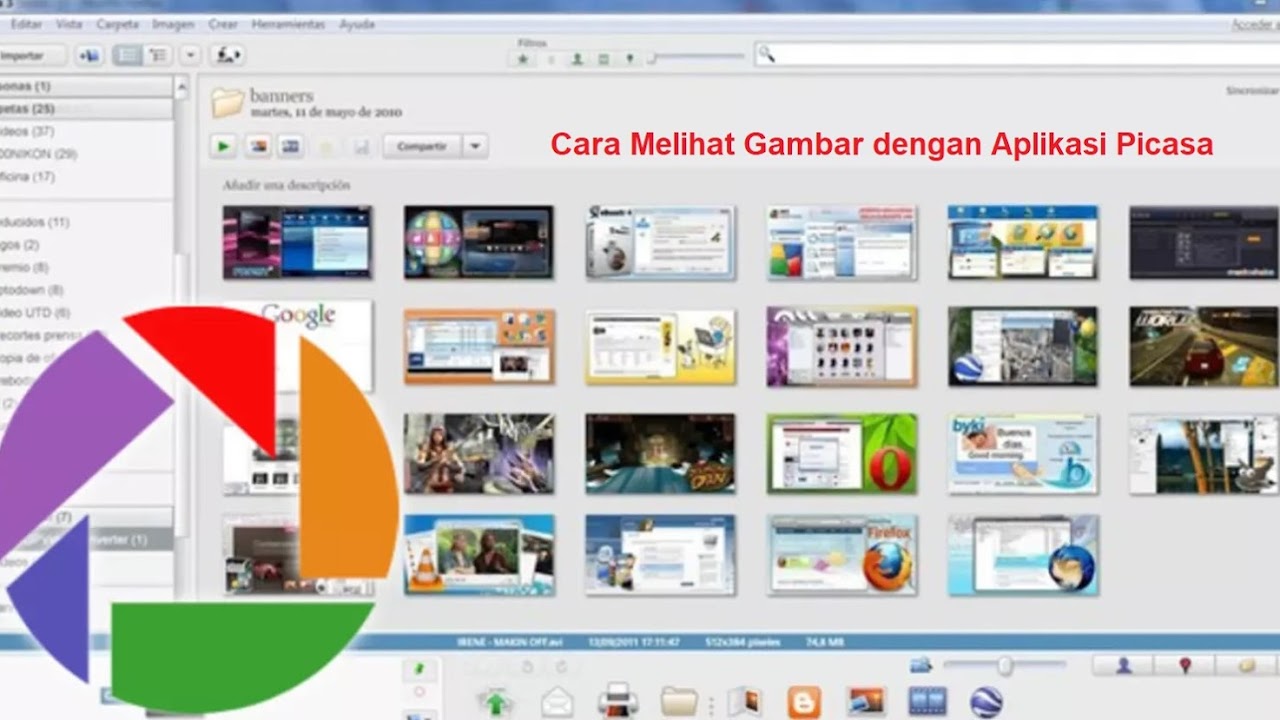Toggle the Tags panel yellow tag button
Screen dimensions: 1280x720
click(1246, 665)
